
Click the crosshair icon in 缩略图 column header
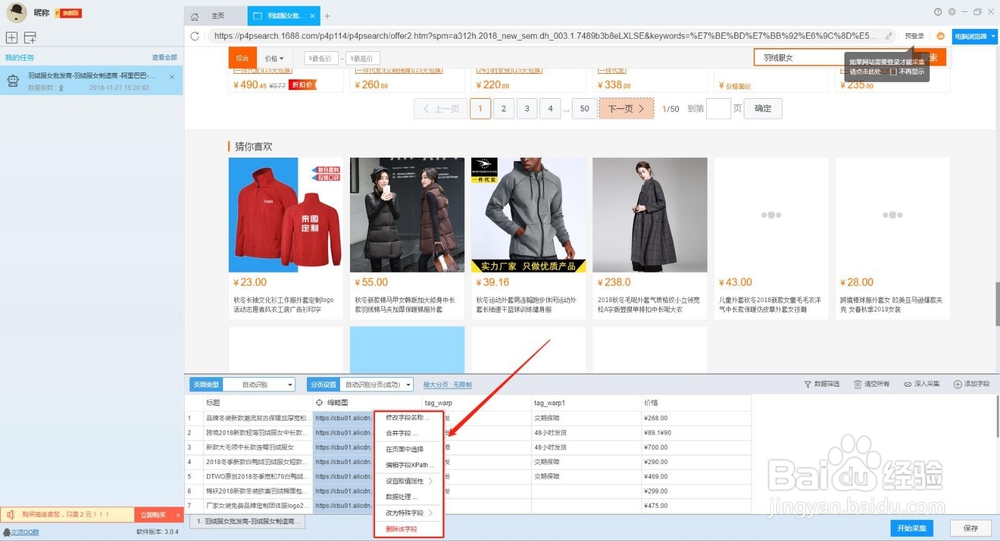pyautogui.click(x=320, y=403)
